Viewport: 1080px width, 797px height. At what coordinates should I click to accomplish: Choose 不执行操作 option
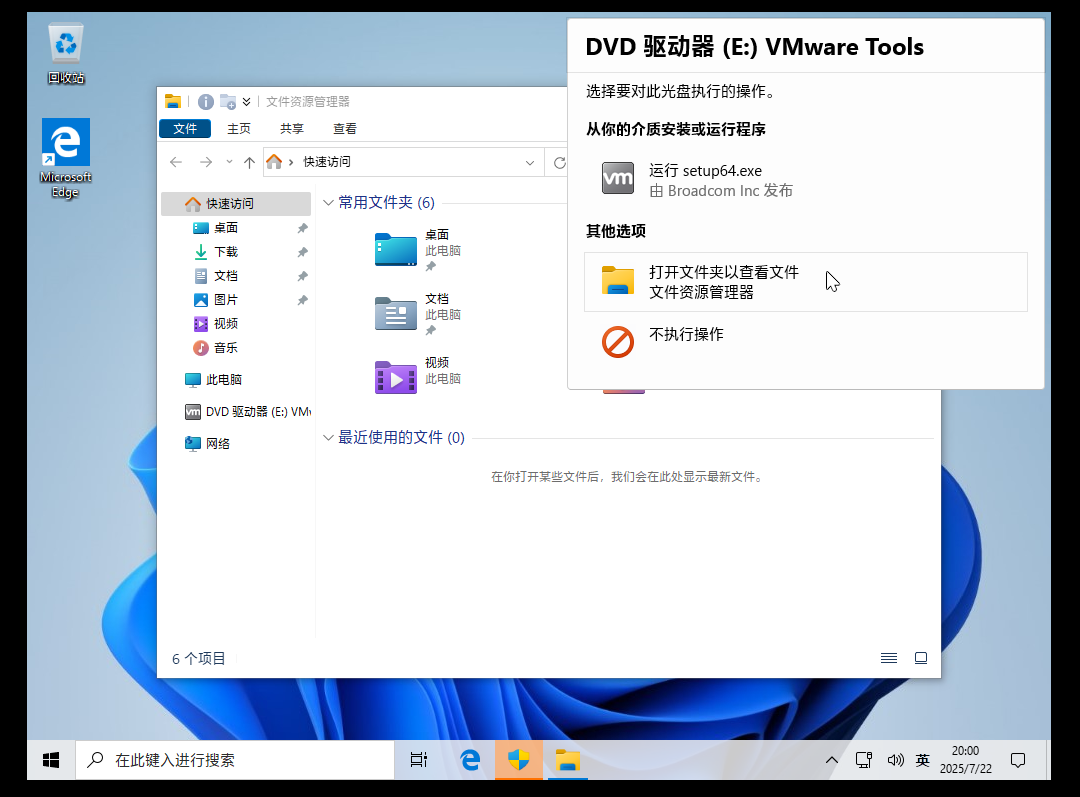(685, 335)
